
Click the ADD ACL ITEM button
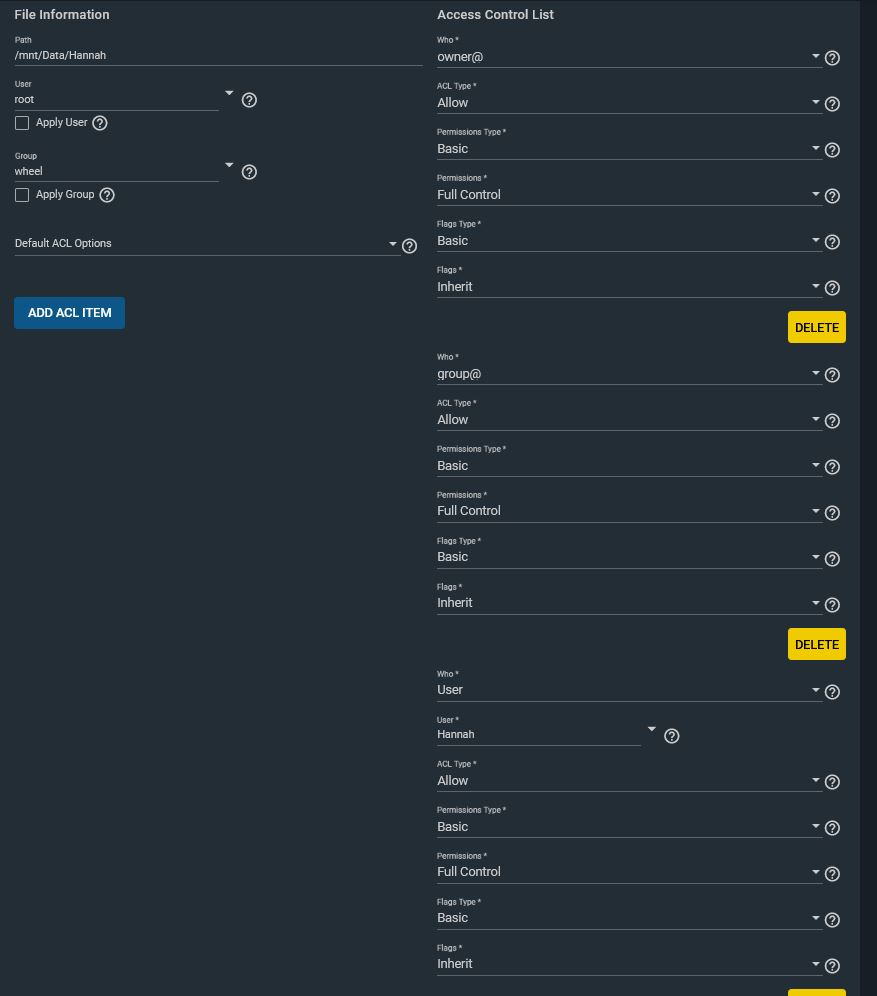[x=69, y=313]
